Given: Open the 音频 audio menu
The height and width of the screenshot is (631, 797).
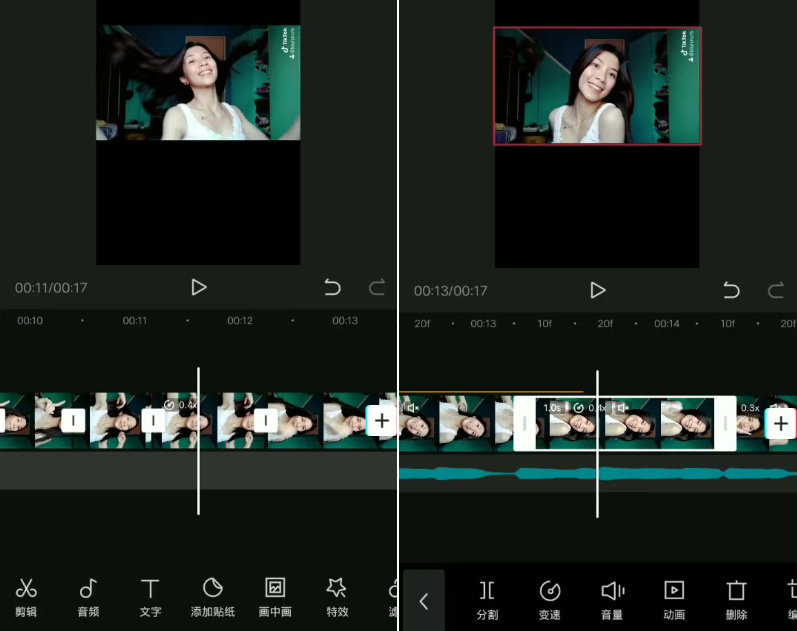Looking at the screenshot, I should (x=88, y=596).
